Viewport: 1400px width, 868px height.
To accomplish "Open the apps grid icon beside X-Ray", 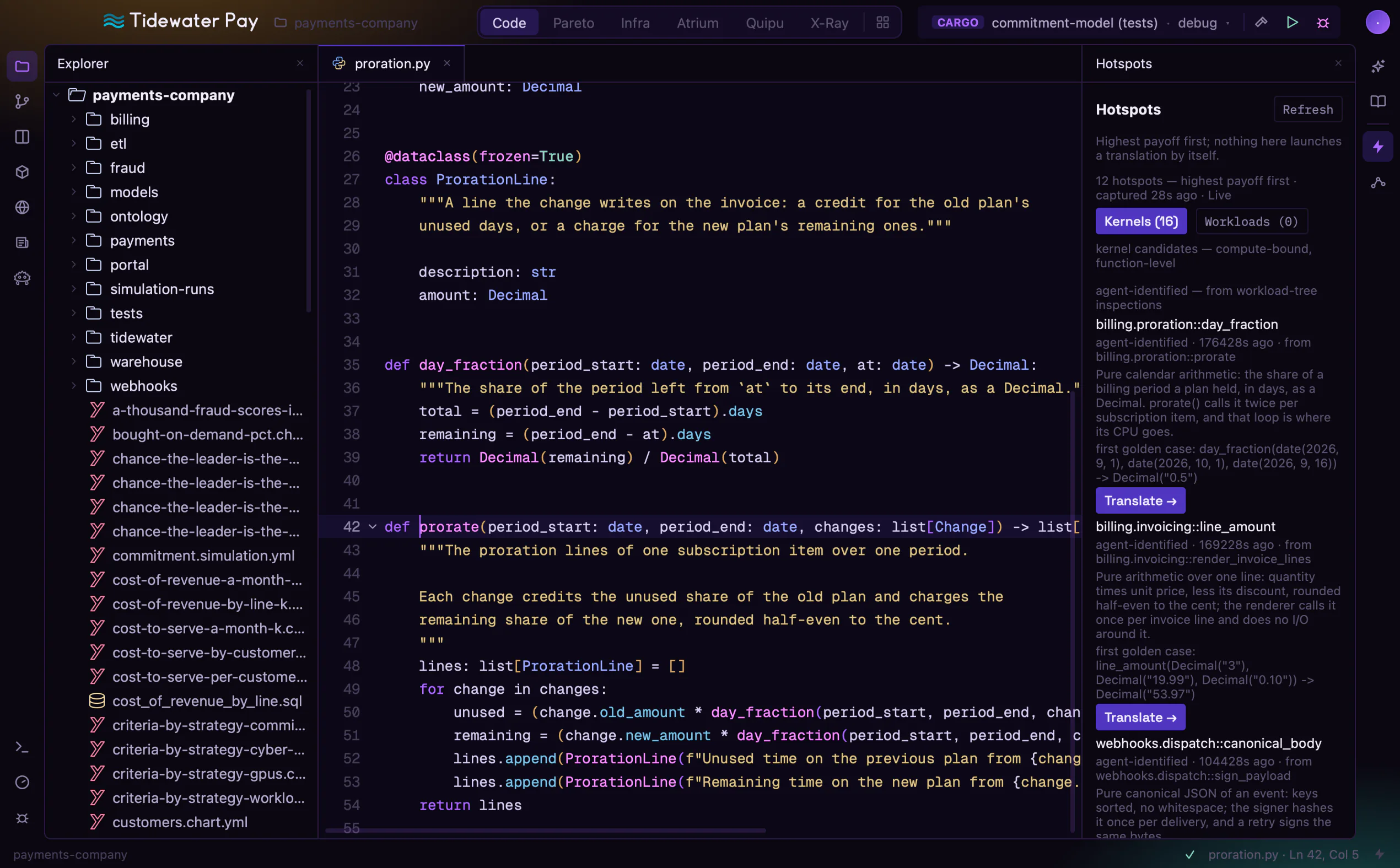I will [882, 23].
